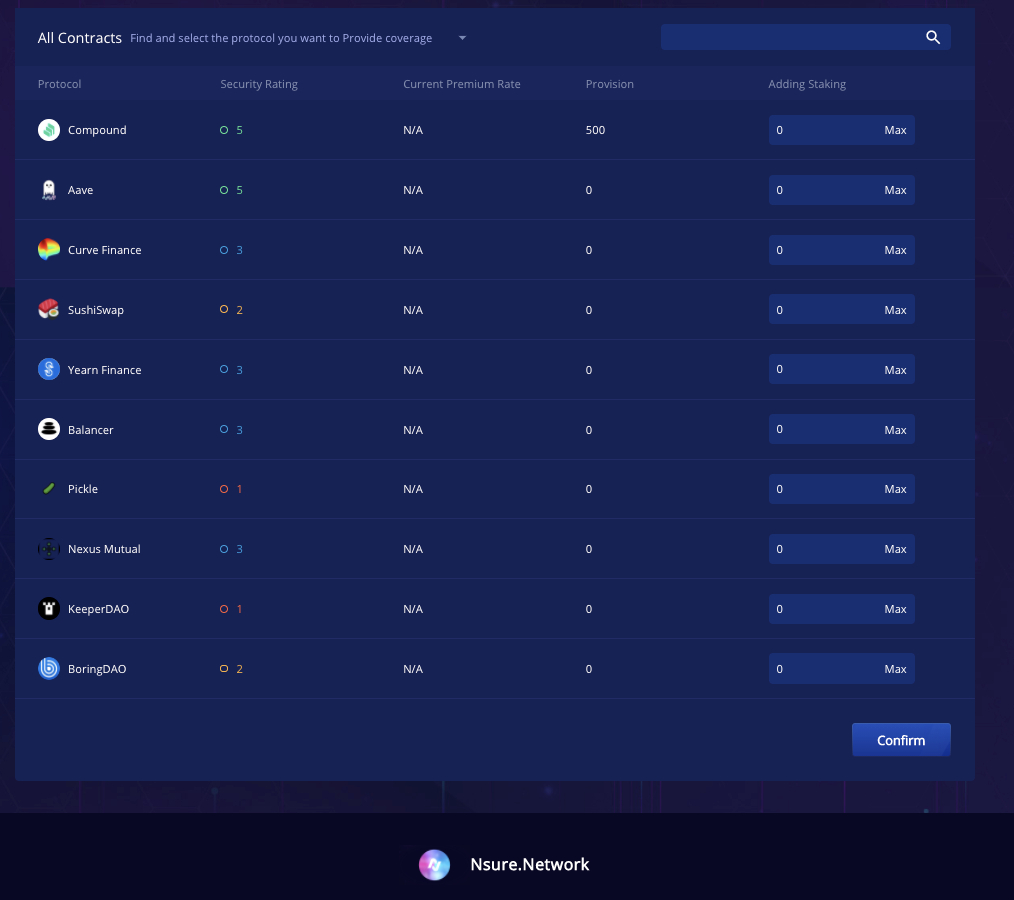Click the Nsure.Network footer text

530,864
